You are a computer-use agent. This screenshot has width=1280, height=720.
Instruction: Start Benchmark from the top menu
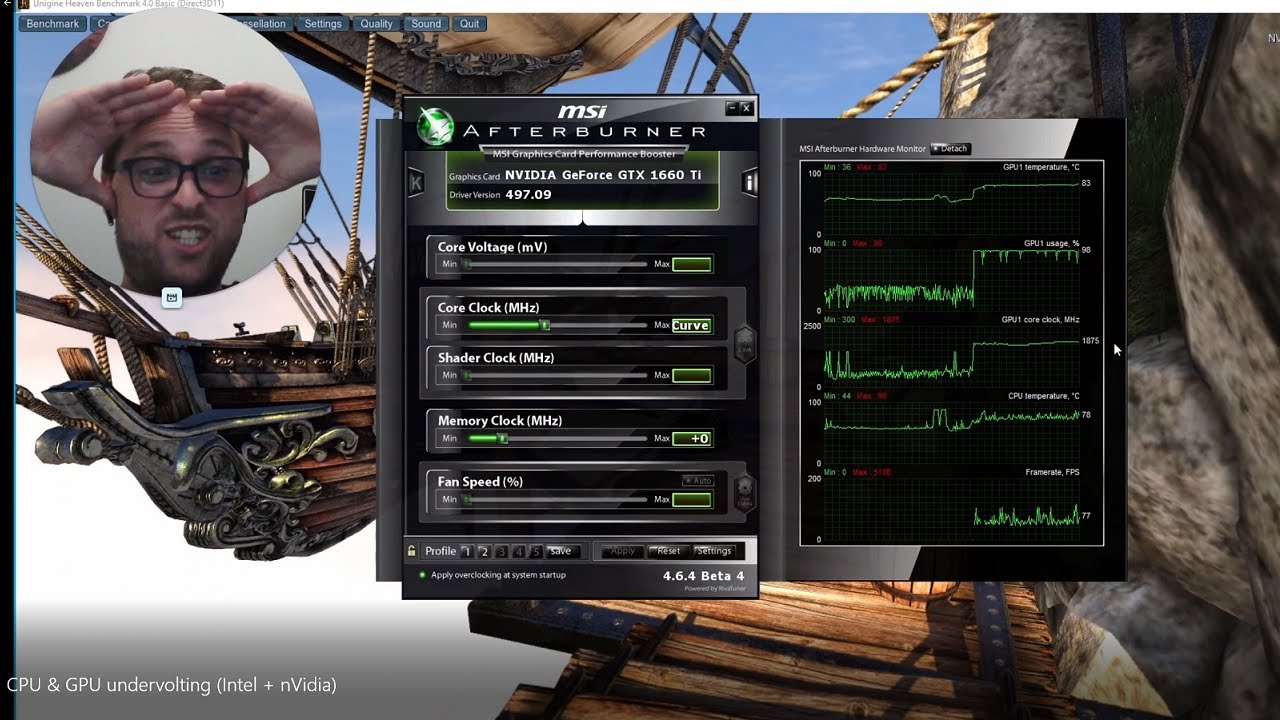[x=52, y=24]
